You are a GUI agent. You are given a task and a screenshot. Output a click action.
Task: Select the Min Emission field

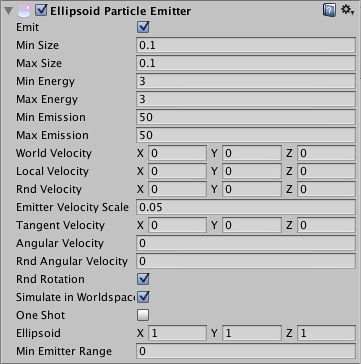click(246, 117)
